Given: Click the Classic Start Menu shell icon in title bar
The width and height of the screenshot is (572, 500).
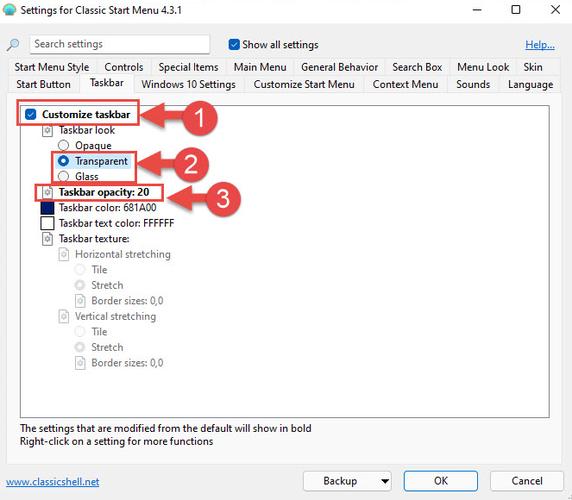Looking at the screenshot, I should [9, 10].
